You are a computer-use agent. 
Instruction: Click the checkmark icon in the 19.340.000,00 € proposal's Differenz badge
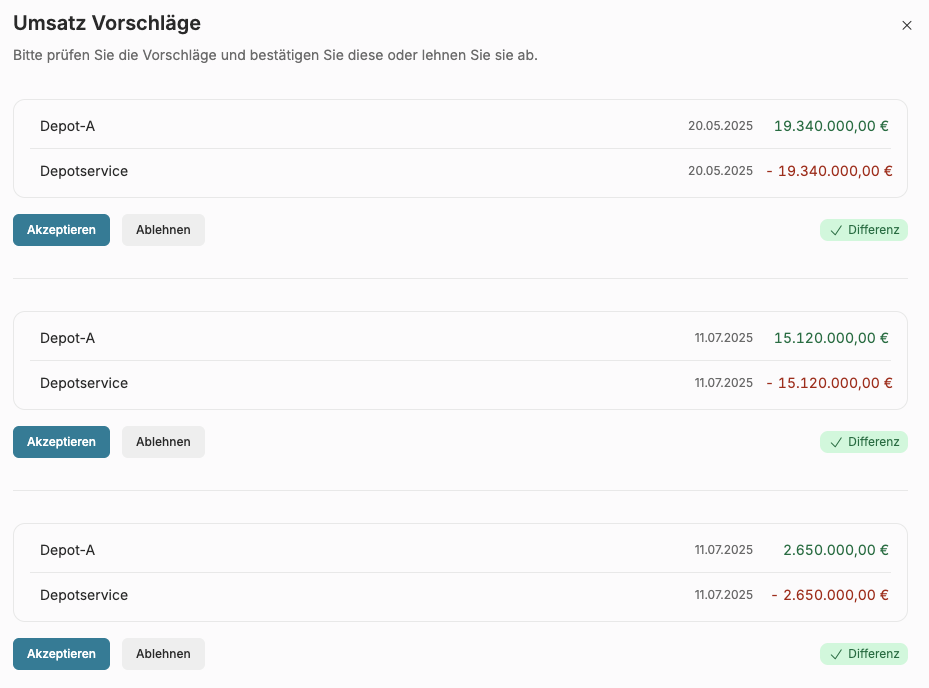tap(836, 230)
